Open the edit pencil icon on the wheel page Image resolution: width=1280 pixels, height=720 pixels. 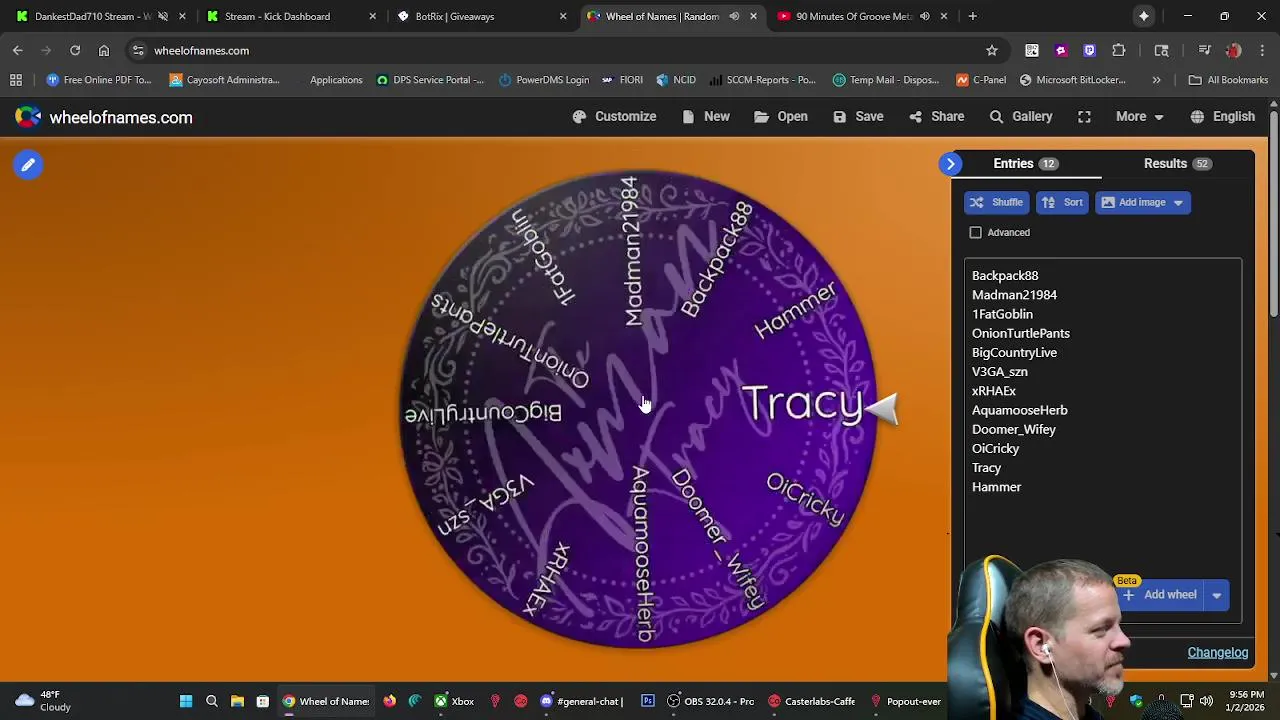coord(28,165)
